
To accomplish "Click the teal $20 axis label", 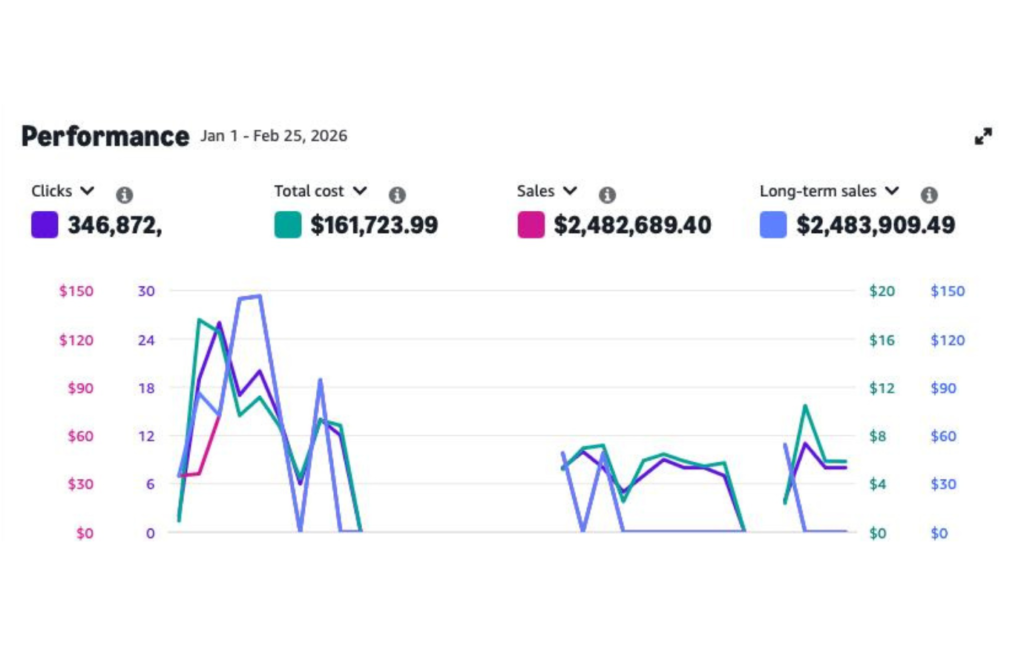I will point(882,291).
